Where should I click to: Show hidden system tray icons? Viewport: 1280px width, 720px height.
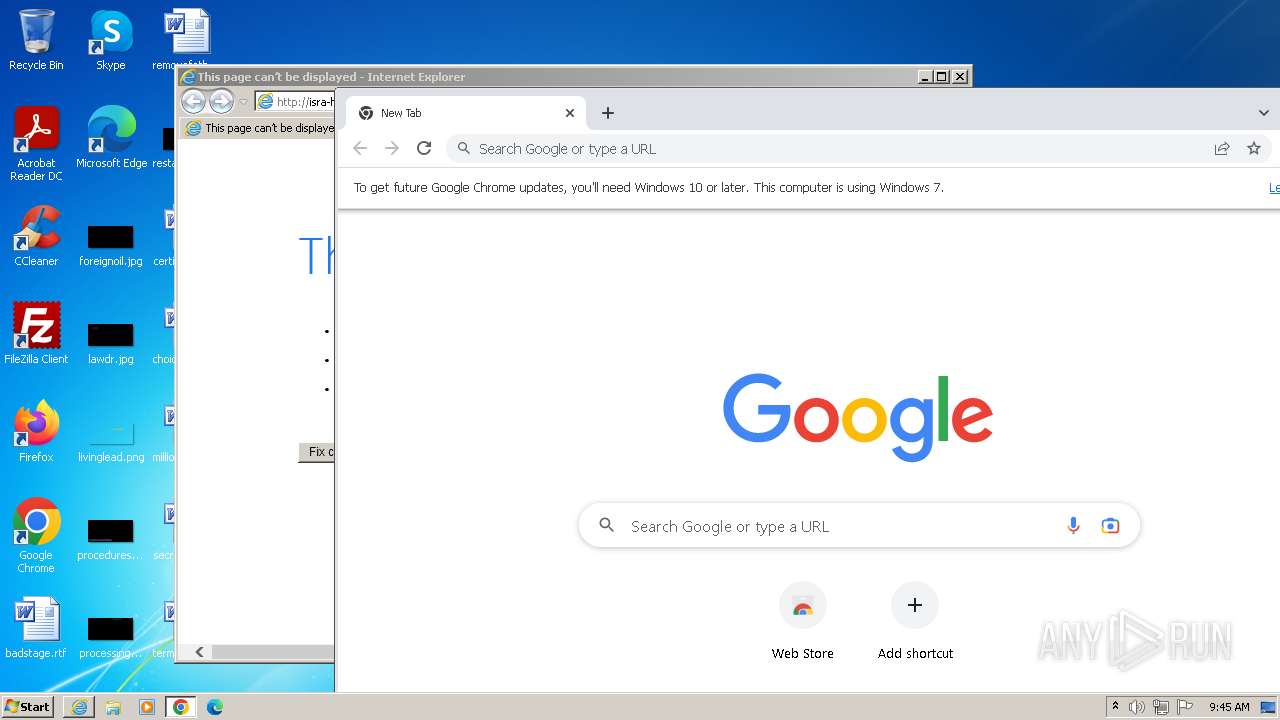click(x=1115, y=706)
